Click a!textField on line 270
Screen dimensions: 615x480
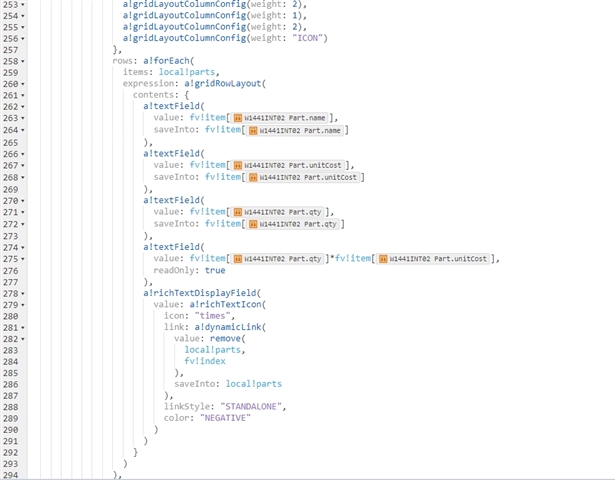point(171,200)
